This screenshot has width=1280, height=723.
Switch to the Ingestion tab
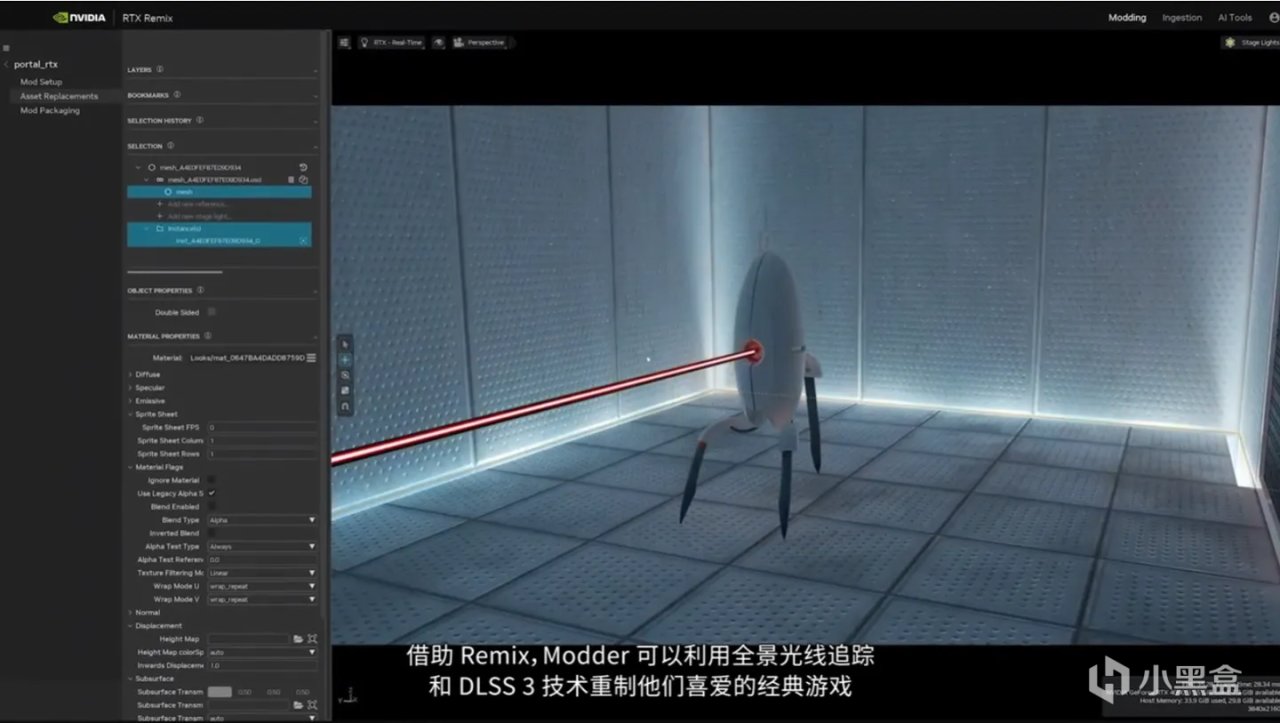pos(1182,18)
